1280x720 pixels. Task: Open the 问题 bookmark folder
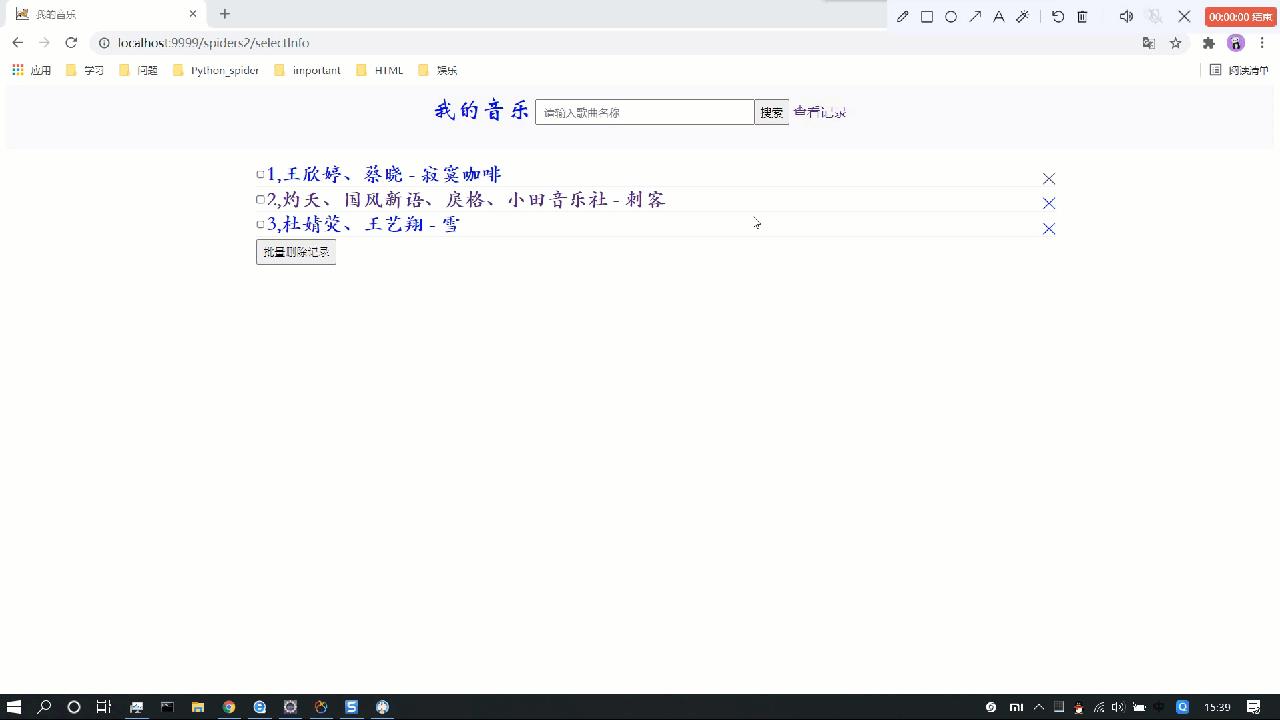[x=139, y=70]
